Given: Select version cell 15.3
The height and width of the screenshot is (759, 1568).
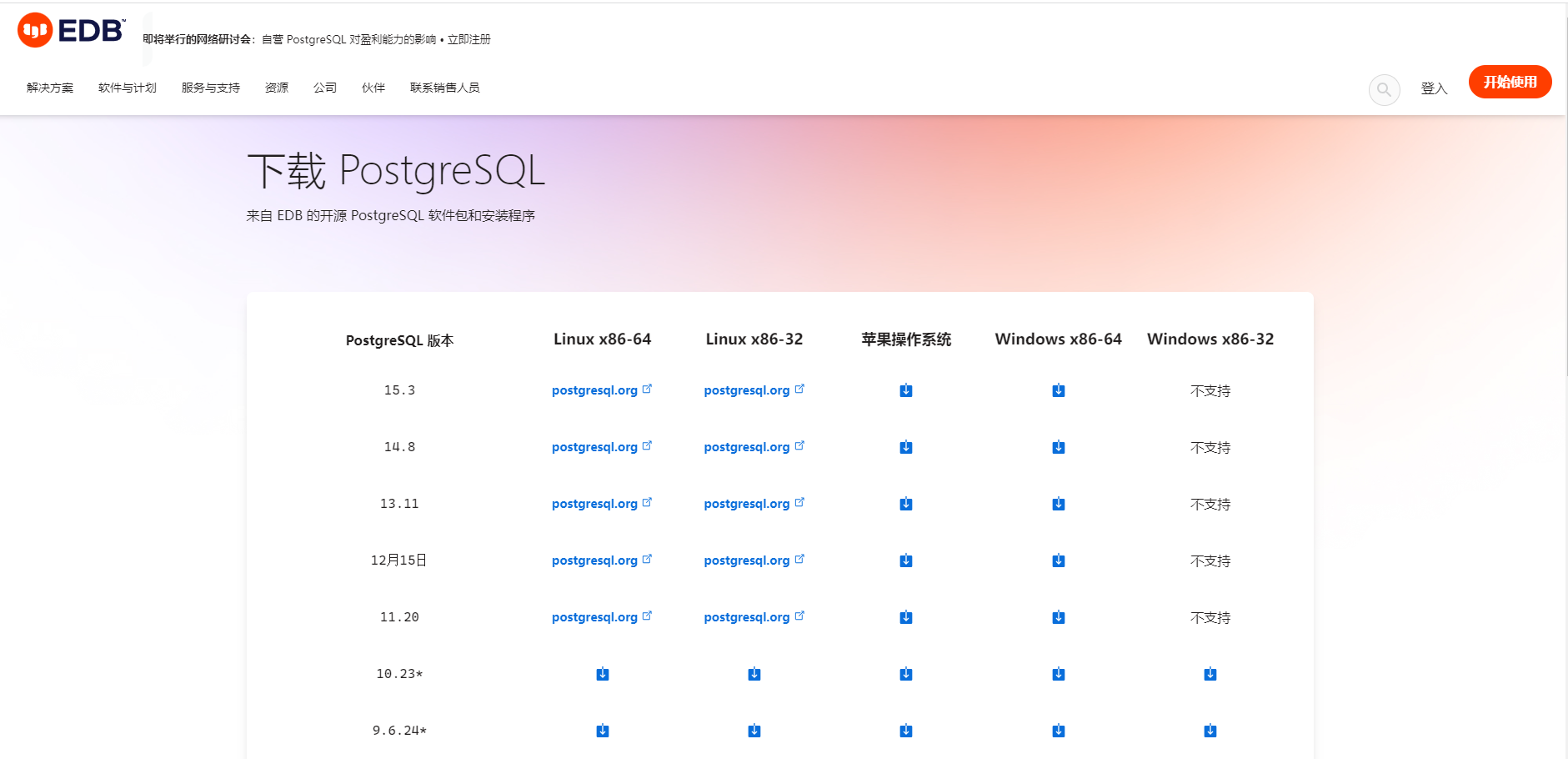Looking at the screenshot, I should (399, 390).
